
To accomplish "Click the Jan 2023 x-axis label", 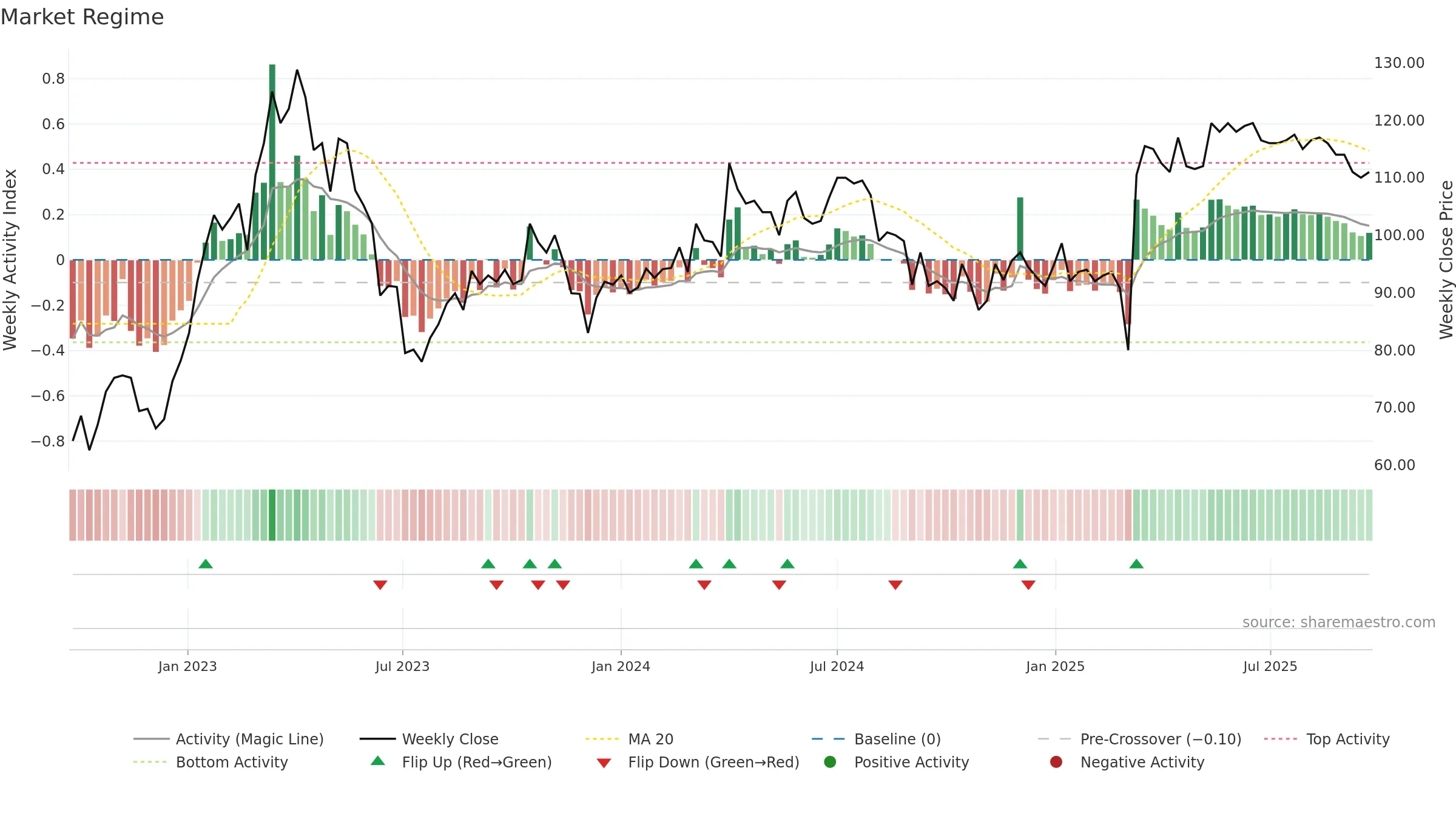I will [x=187, y=666].
